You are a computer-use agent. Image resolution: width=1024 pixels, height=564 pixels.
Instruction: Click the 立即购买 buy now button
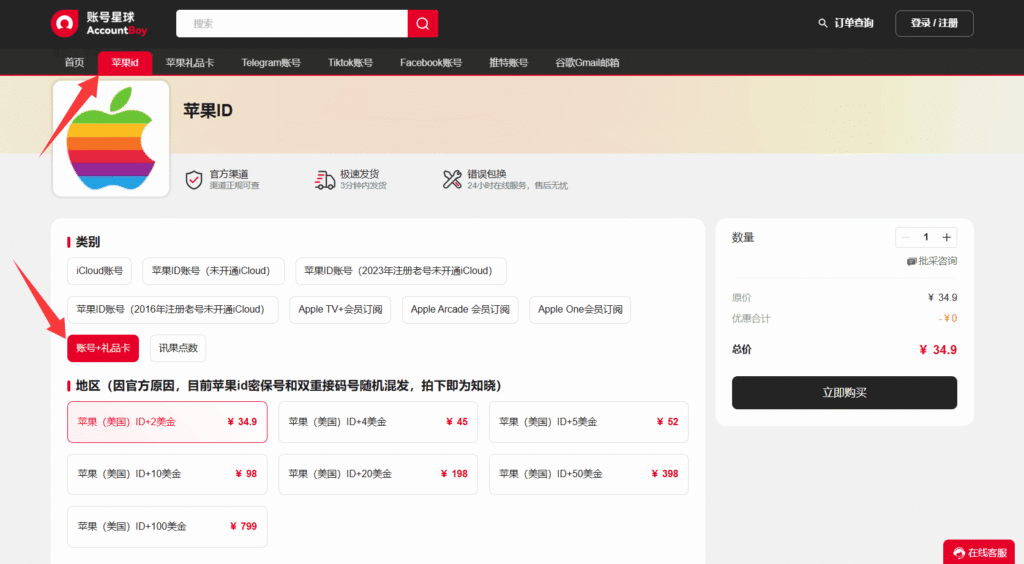pyautogui.click(x=844, y=392)
